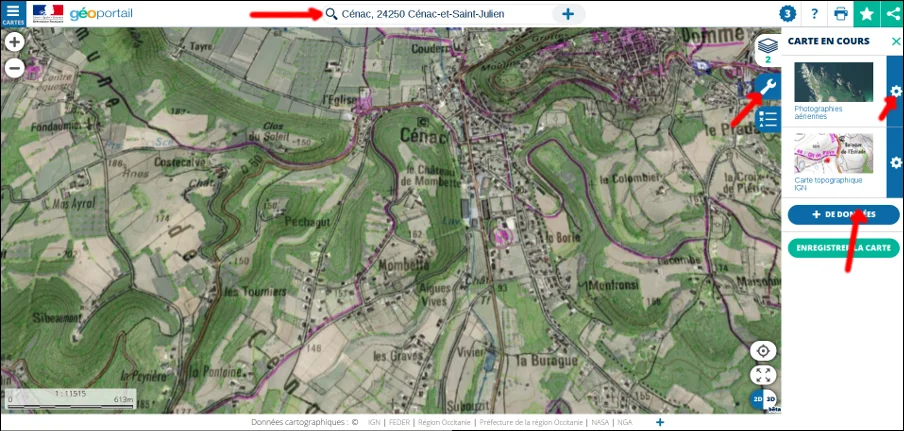Open the Région Occitanie attribution link
This screenshot has width=904, height=431.
pos(444,422)
